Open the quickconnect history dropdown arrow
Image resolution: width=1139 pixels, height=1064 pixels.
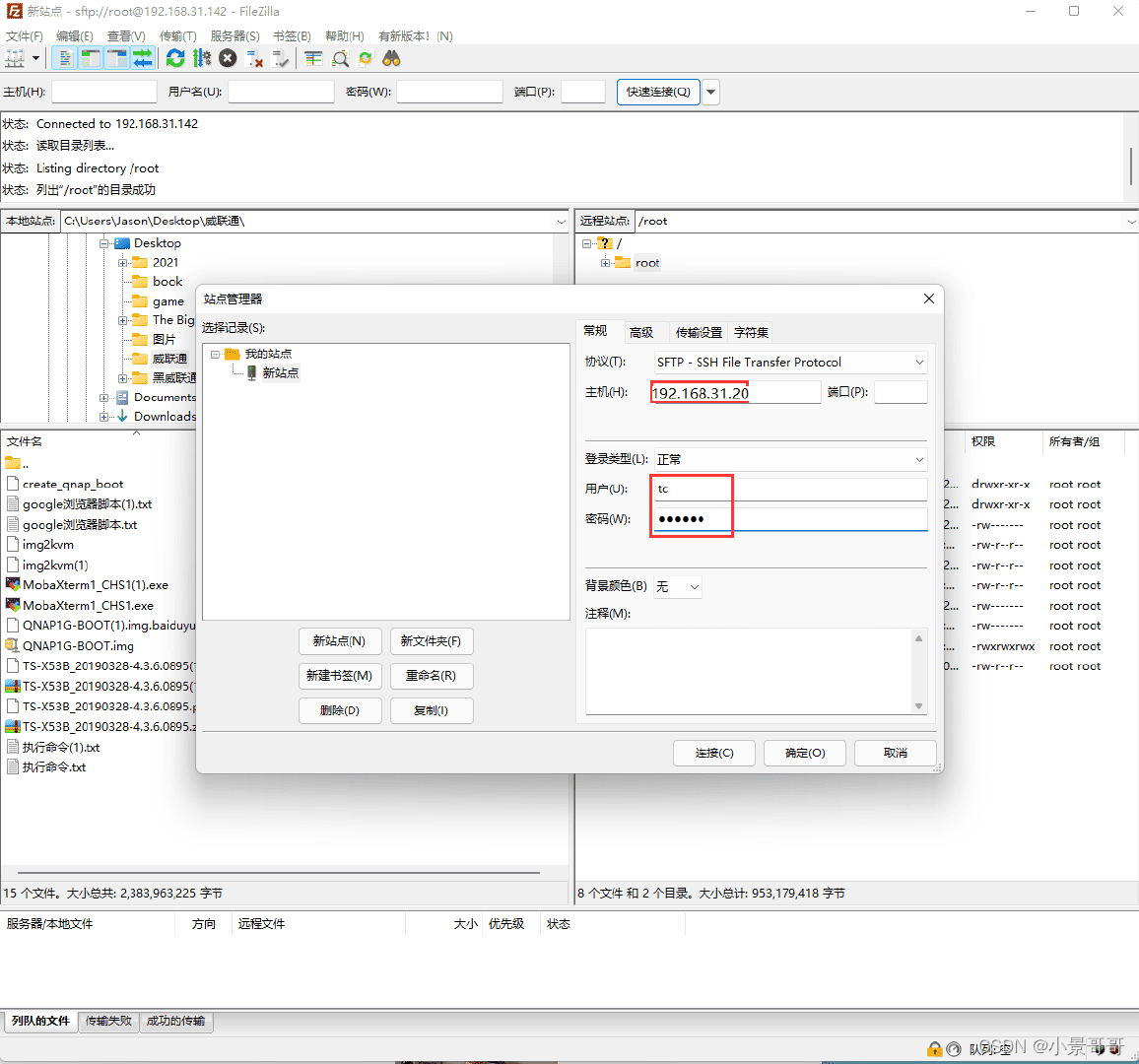pos(711,92)
